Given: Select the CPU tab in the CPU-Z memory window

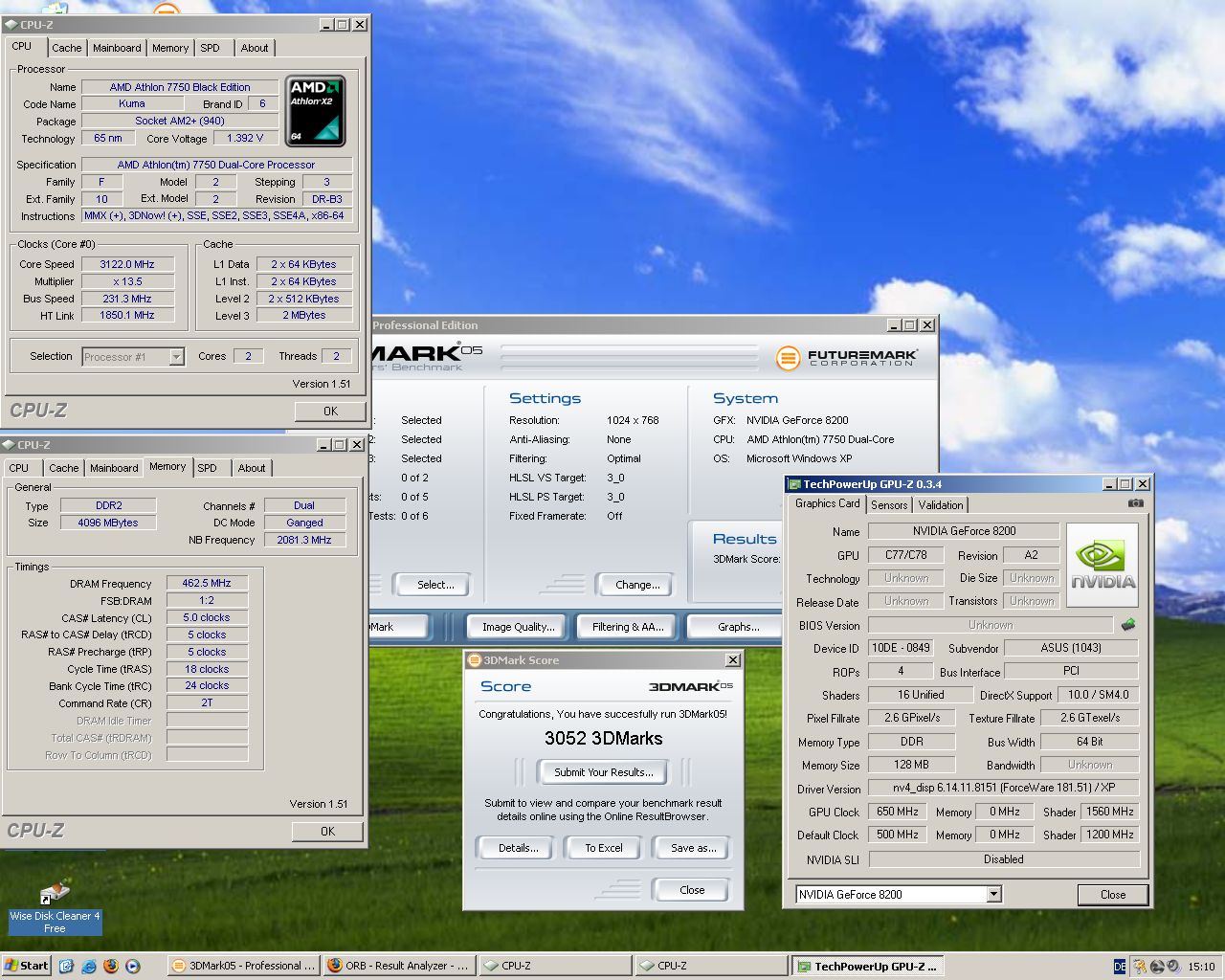Looking at the screenshot, I should [x=19, y=468].
